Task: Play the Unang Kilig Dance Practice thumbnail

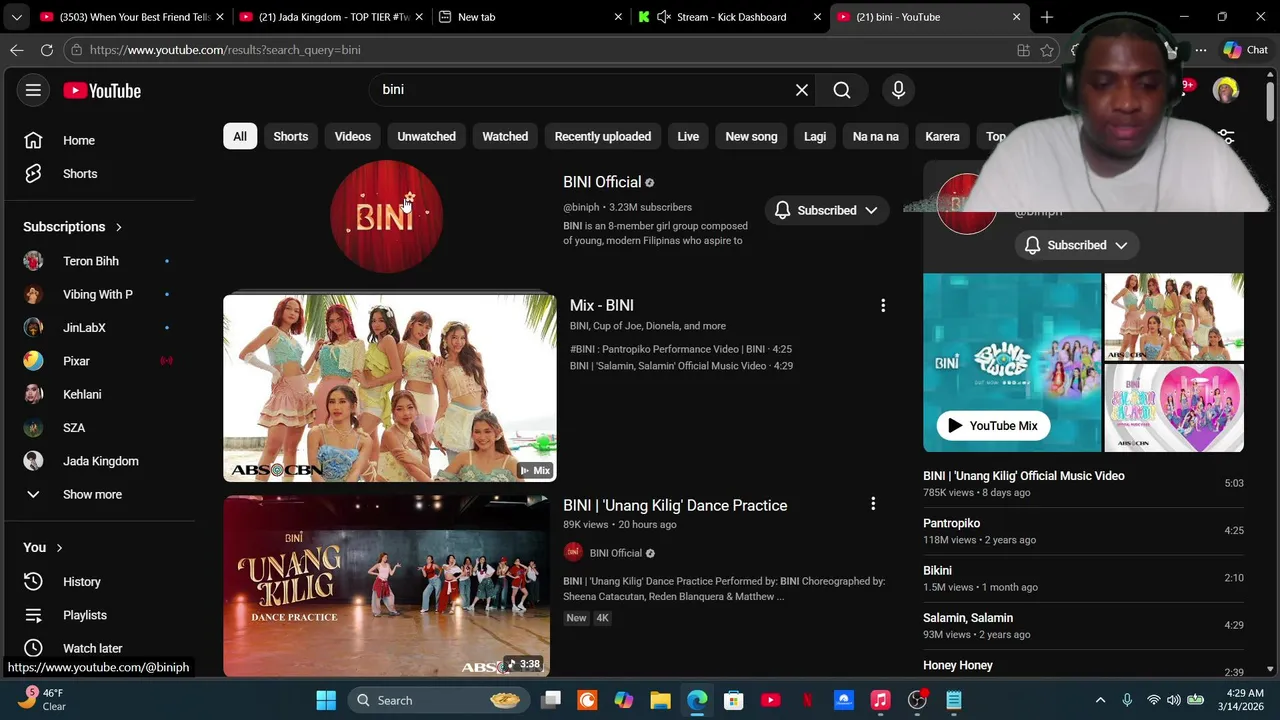Action: (386, 587)
